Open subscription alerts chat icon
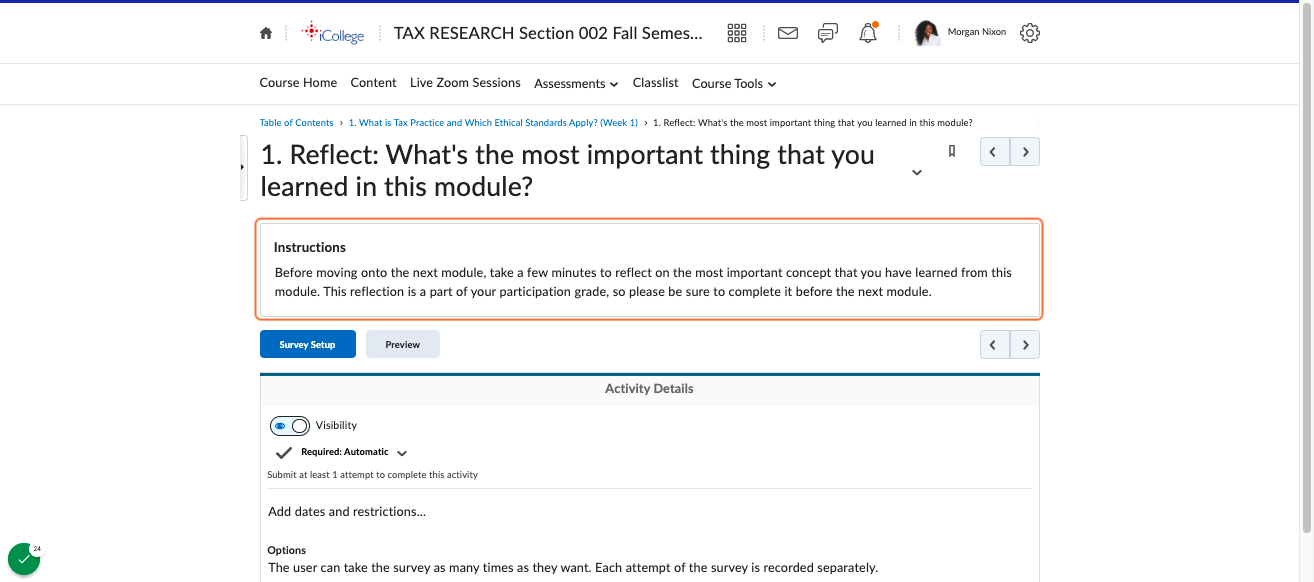Viewport: 1314px width, 582px height. (x=828, y=33)
